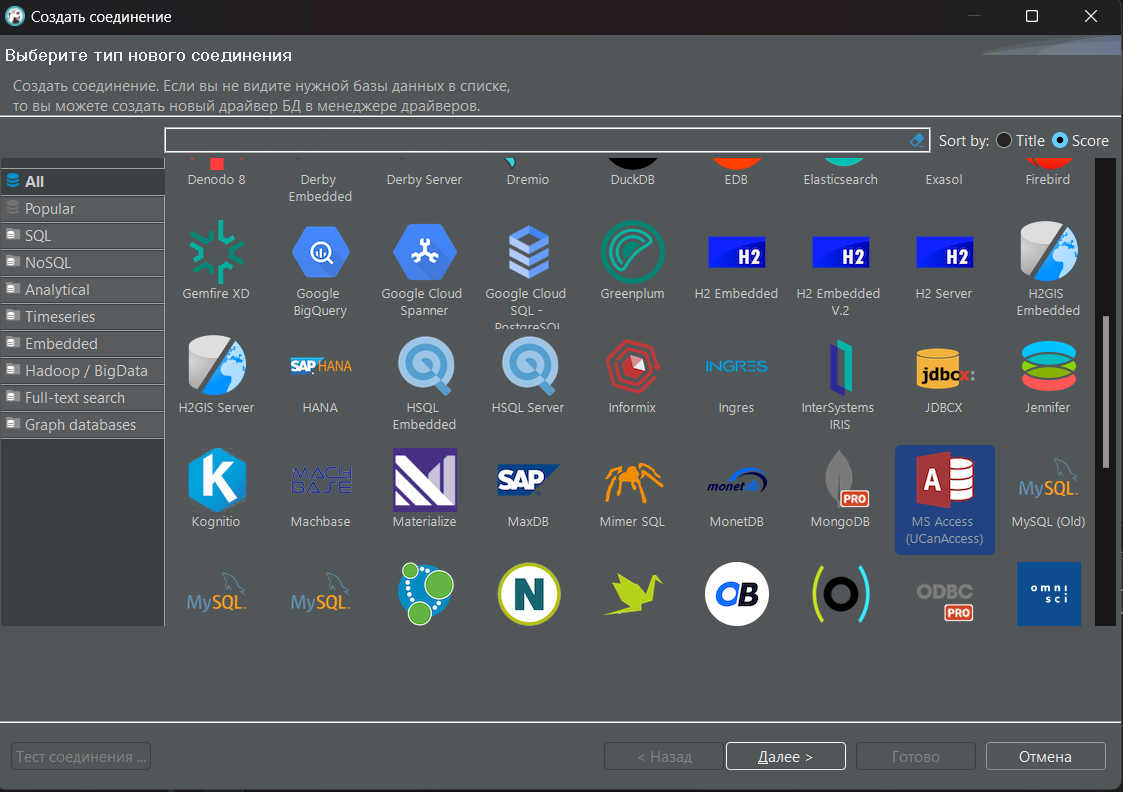Select the Neo4j graph icon

(x=424, y=594)
